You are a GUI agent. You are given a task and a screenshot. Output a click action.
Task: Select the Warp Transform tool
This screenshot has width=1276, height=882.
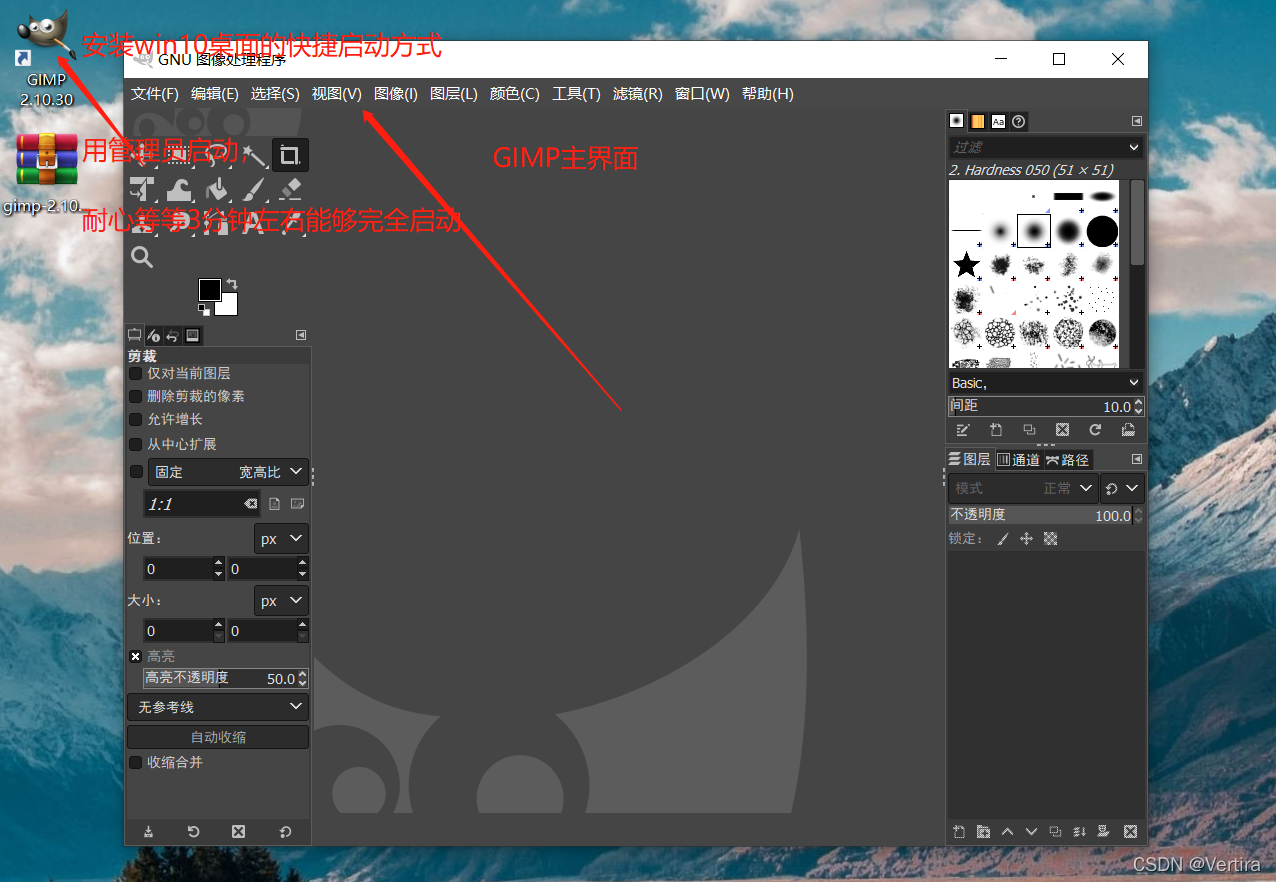click(x=180, y=189)
